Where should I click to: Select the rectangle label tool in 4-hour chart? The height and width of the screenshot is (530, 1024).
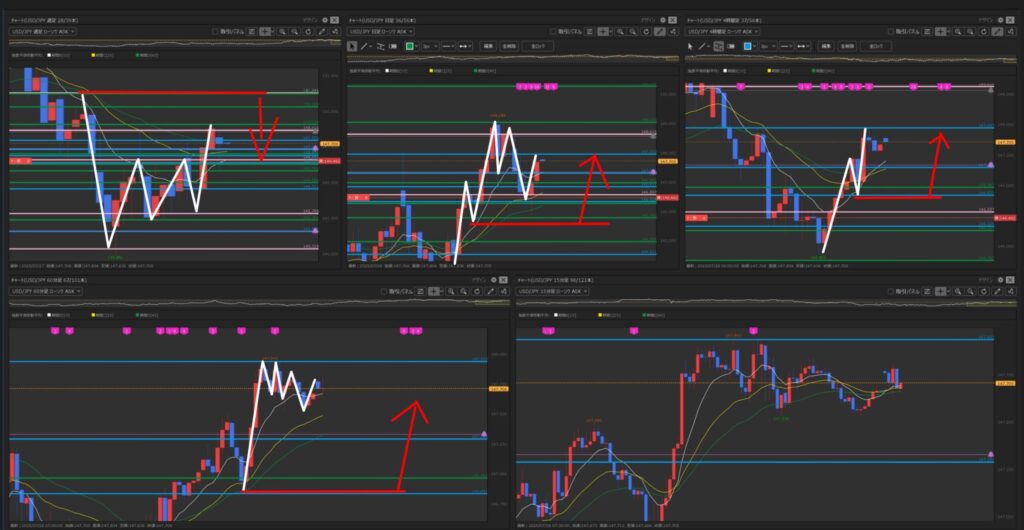(731, 46)
